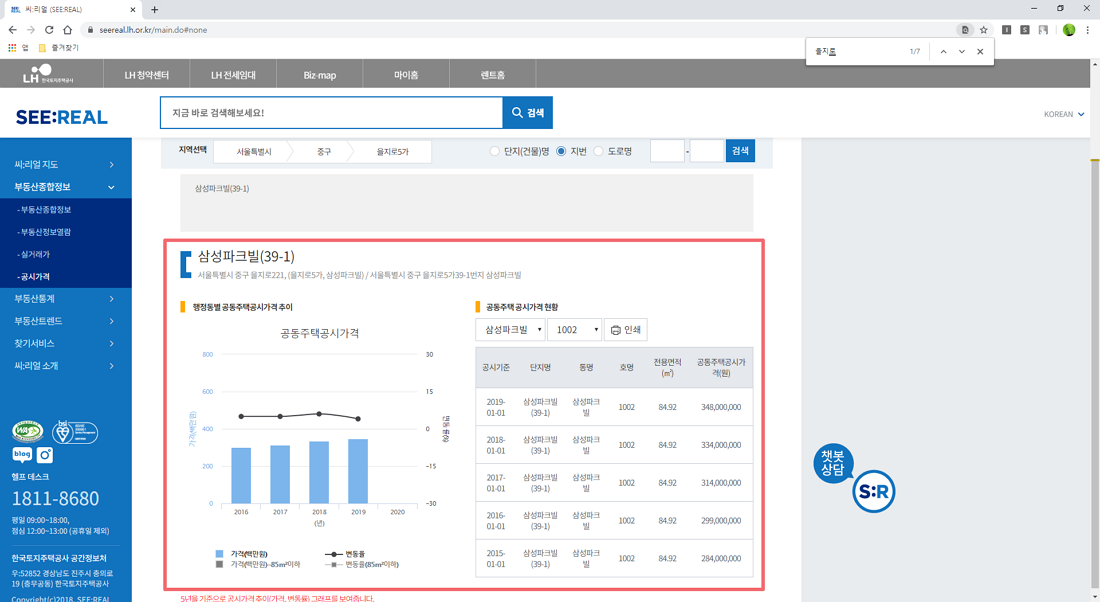The height and width of the screenshot is (602, 1100).
Task: Open 마이홈 top menu
Action: 406,74
